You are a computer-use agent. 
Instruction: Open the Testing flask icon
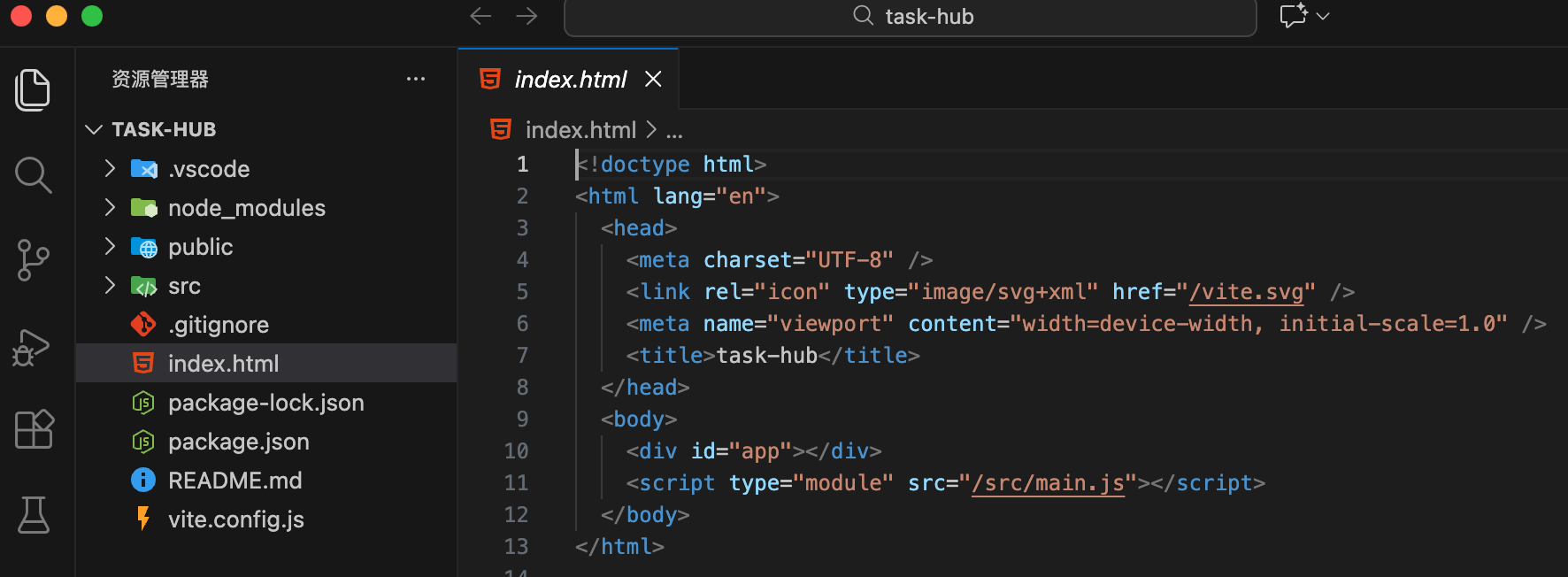point(34,514)
